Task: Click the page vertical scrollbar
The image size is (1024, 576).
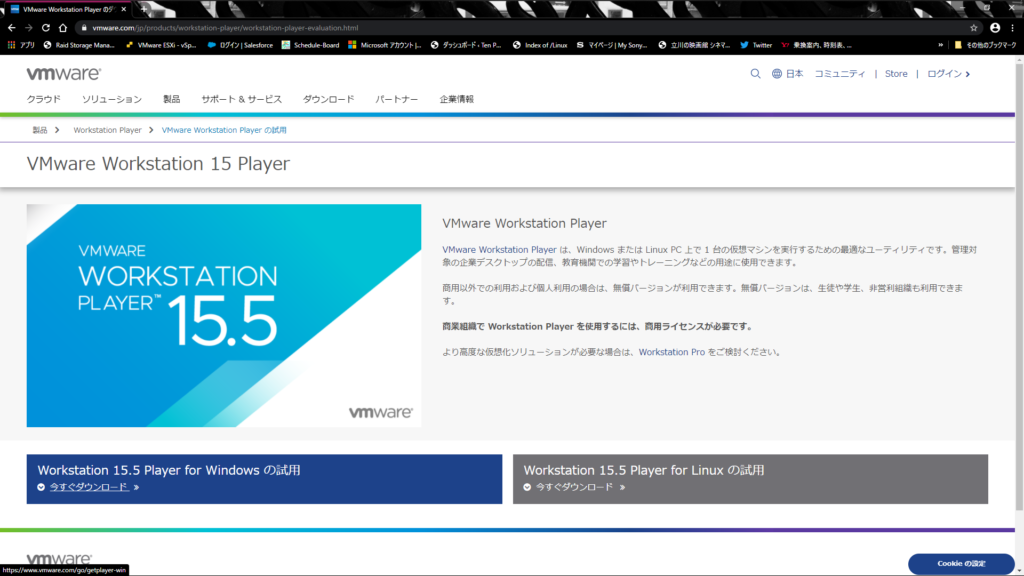Action: [1019, 285]
